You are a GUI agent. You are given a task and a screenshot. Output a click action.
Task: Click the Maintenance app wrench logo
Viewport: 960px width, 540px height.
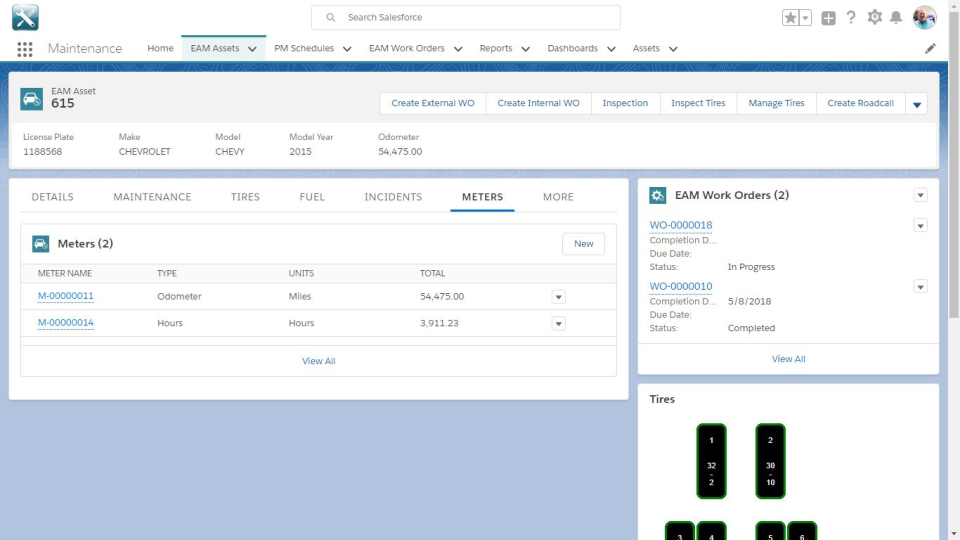tap(25, 17)
